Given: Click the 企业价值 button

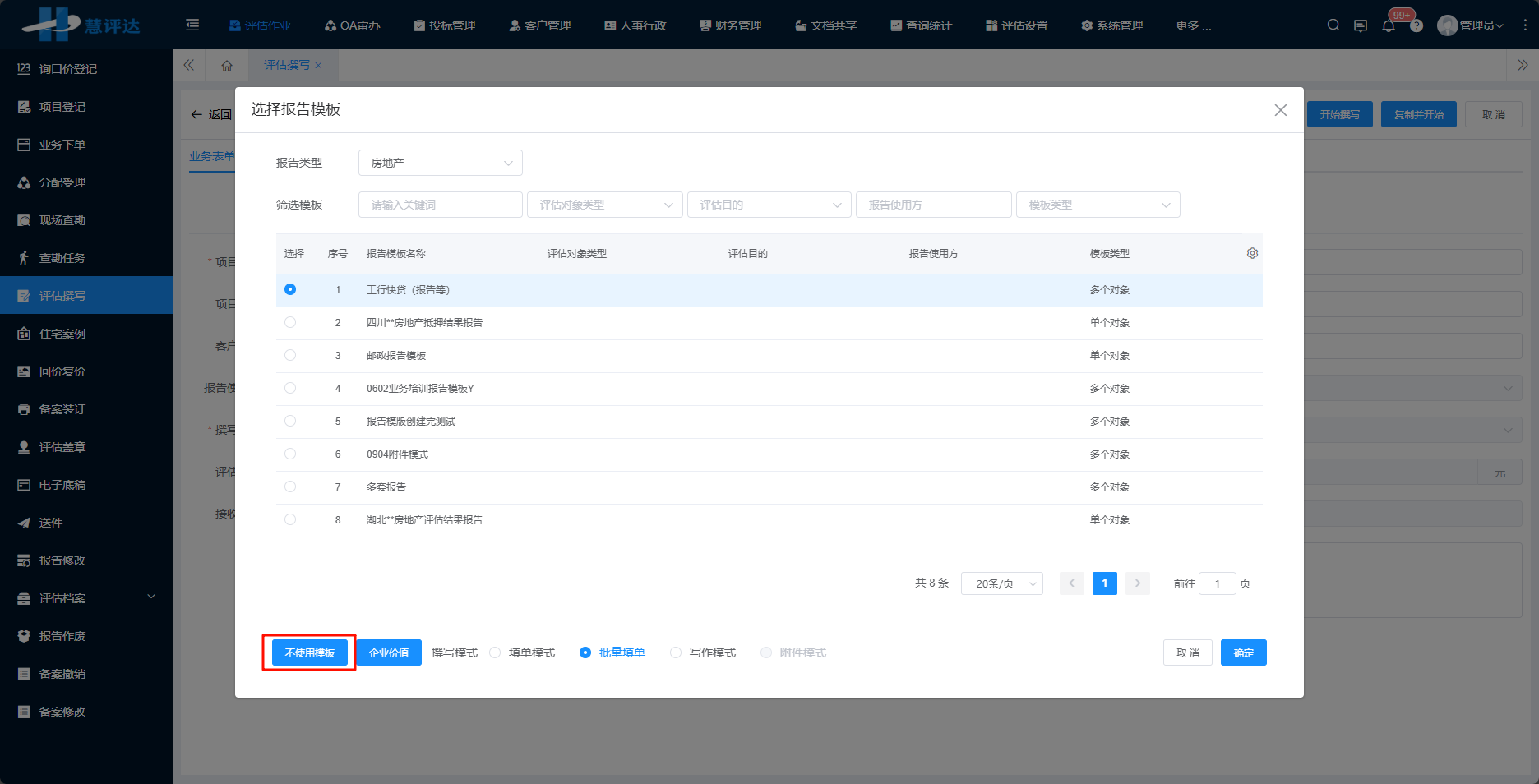Looking at the screenshot, I should [x=389, y=653].
